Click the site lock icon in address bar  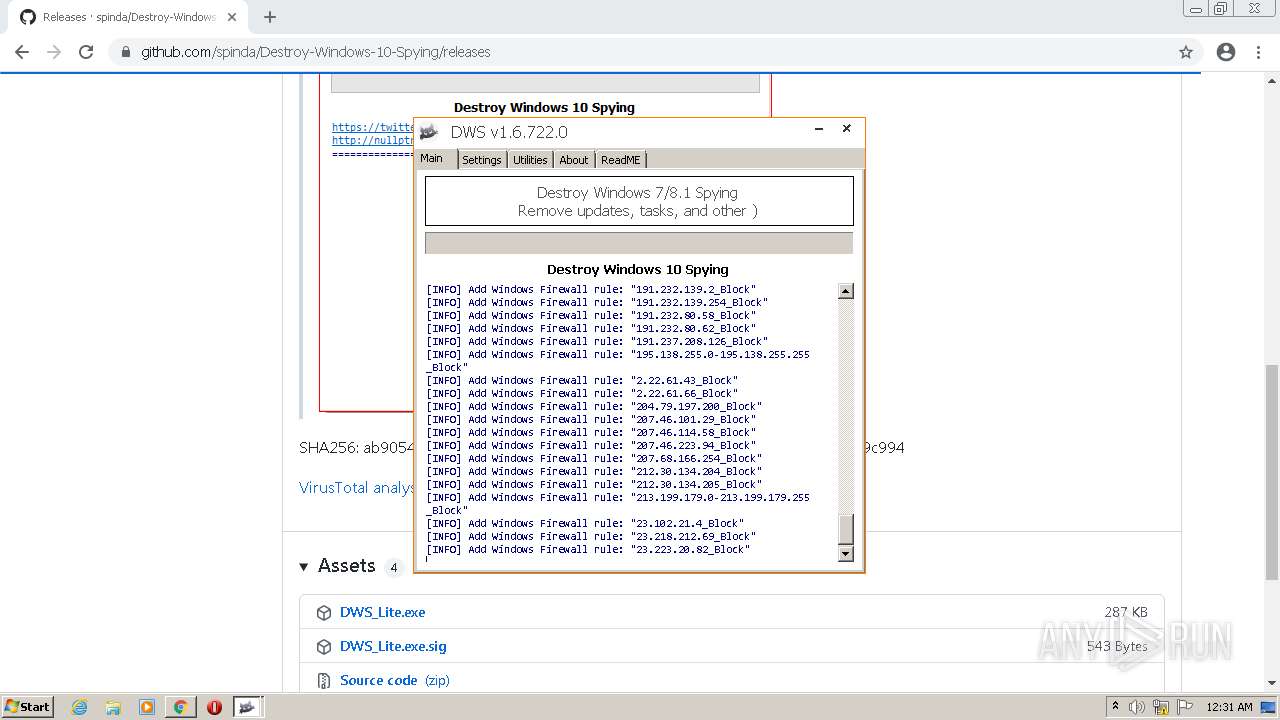[126, 52]
